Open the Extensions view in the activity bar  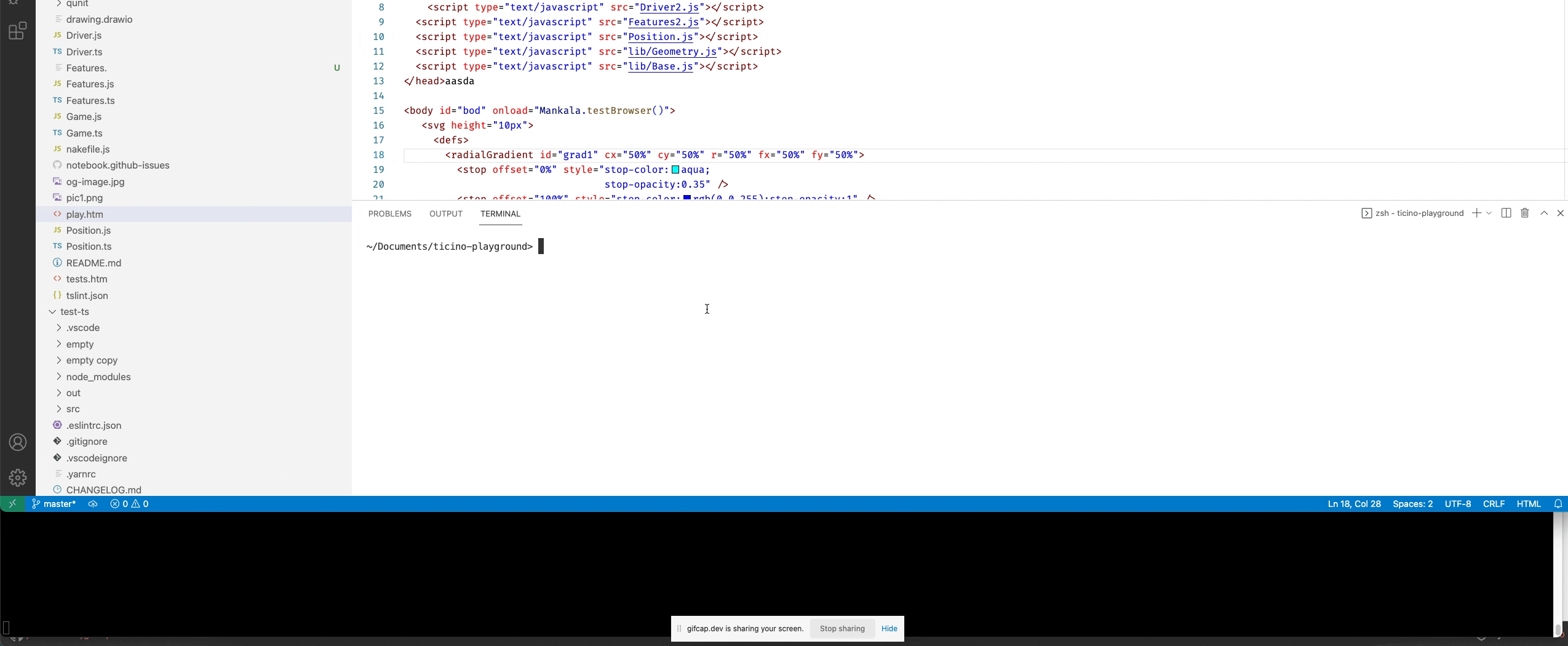coord(17,31)
